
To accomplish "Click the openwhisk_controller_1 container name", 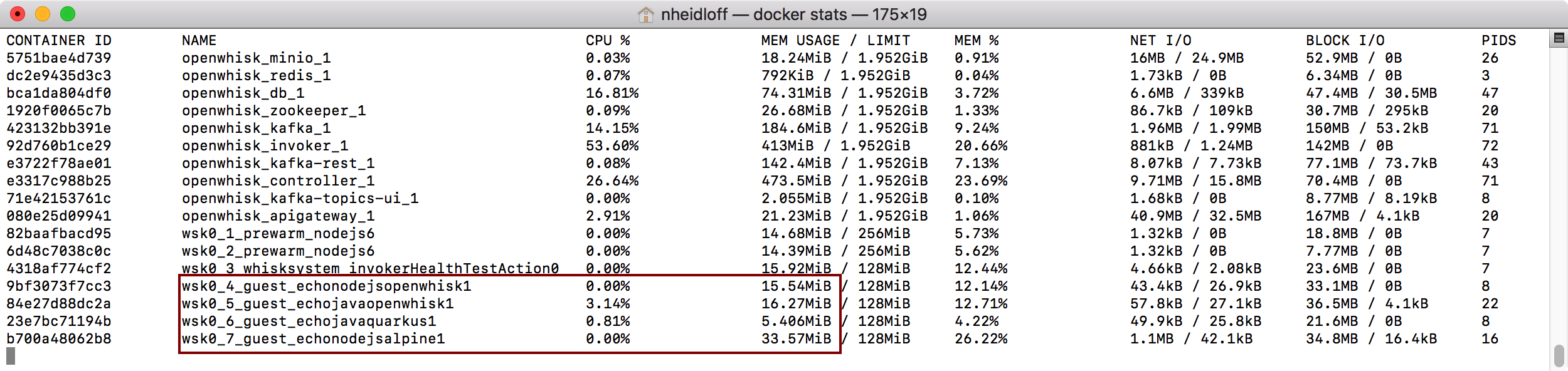I will 278,181.
